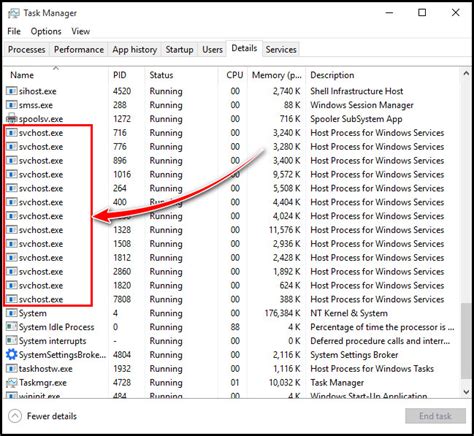Select the taskhostw.exe process name

(45, 369)
